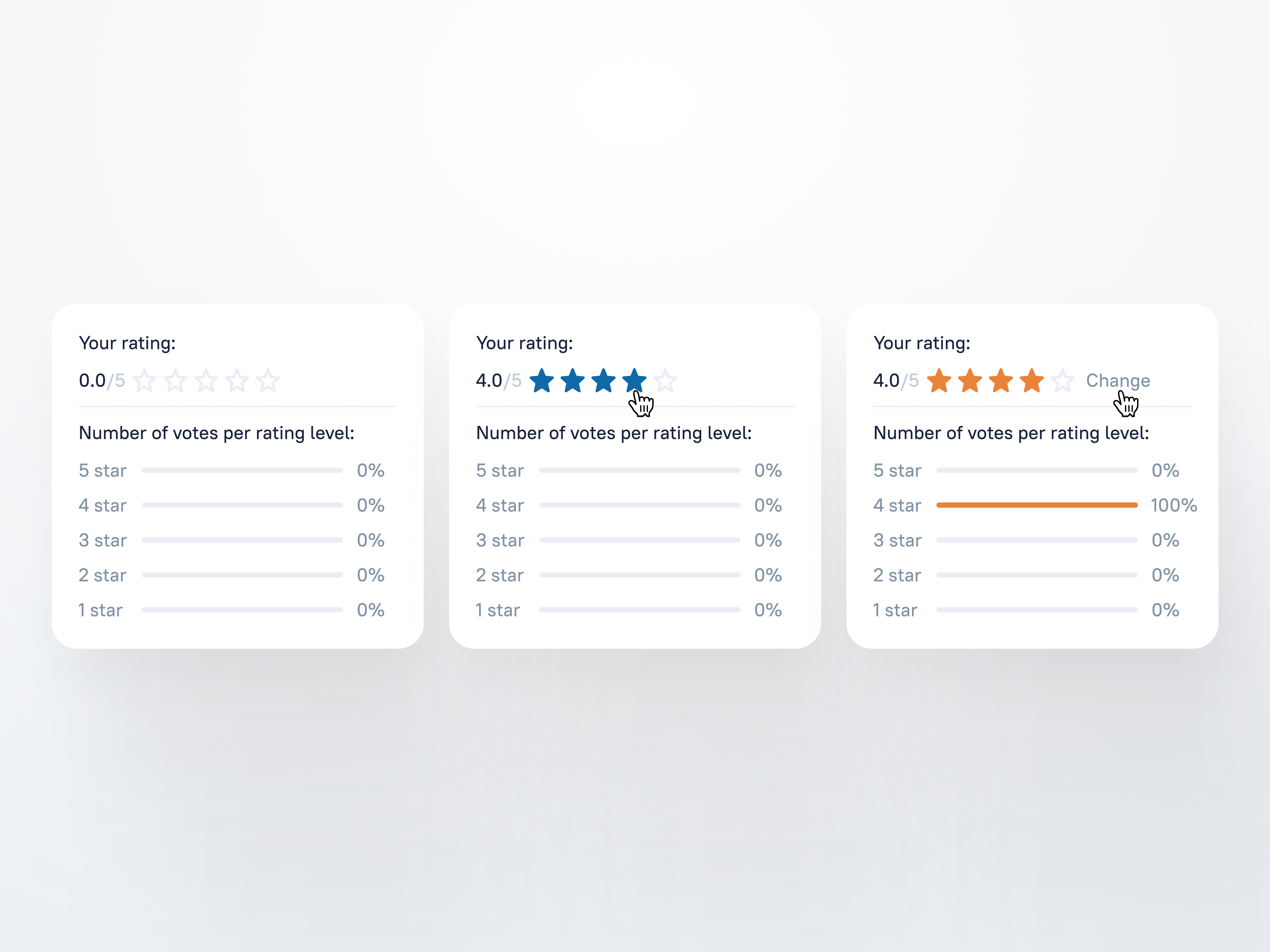Viewport: 1270px width, 952px height.
Task: Click the 100% label in right card
Action: (x=1174, y=506)
